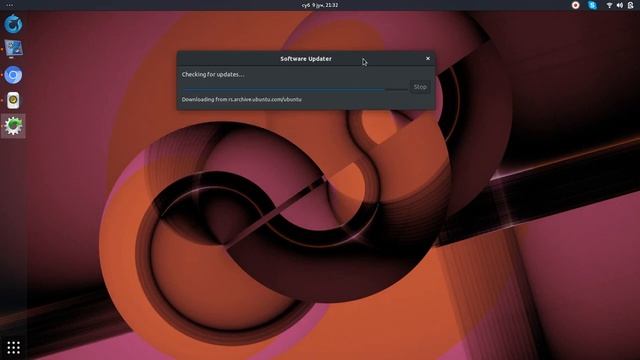Open the Waterfox browser in the dock
This screenshot has height=360, width=640.
(13, 24)
